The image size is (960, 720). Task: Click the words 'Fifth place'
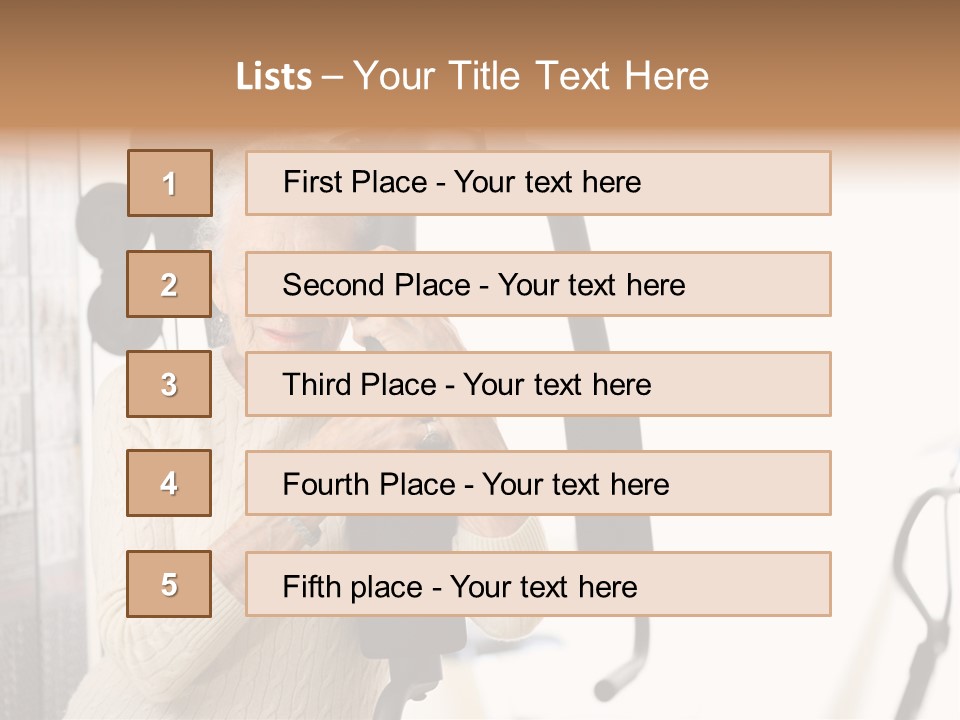353,587
